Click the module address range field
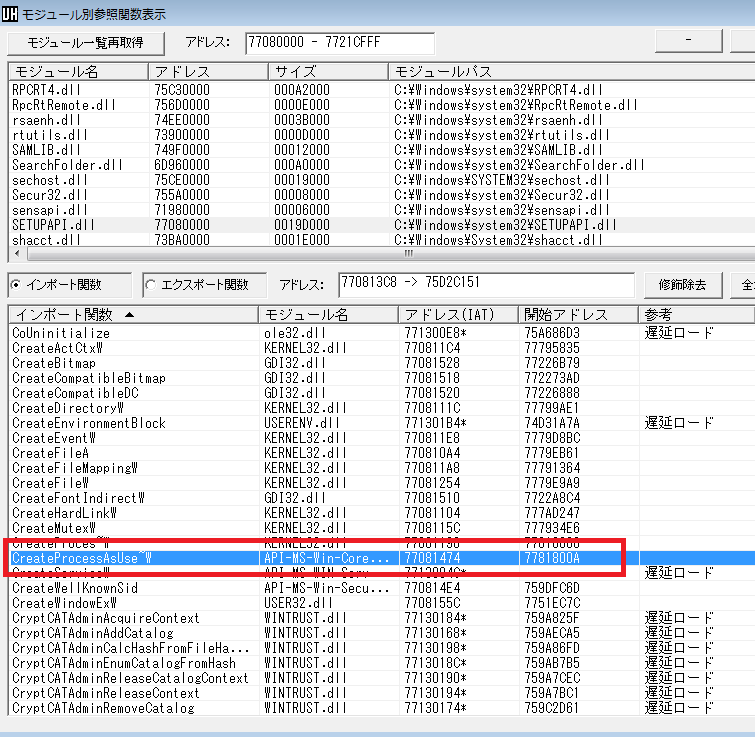 point(340,43)
